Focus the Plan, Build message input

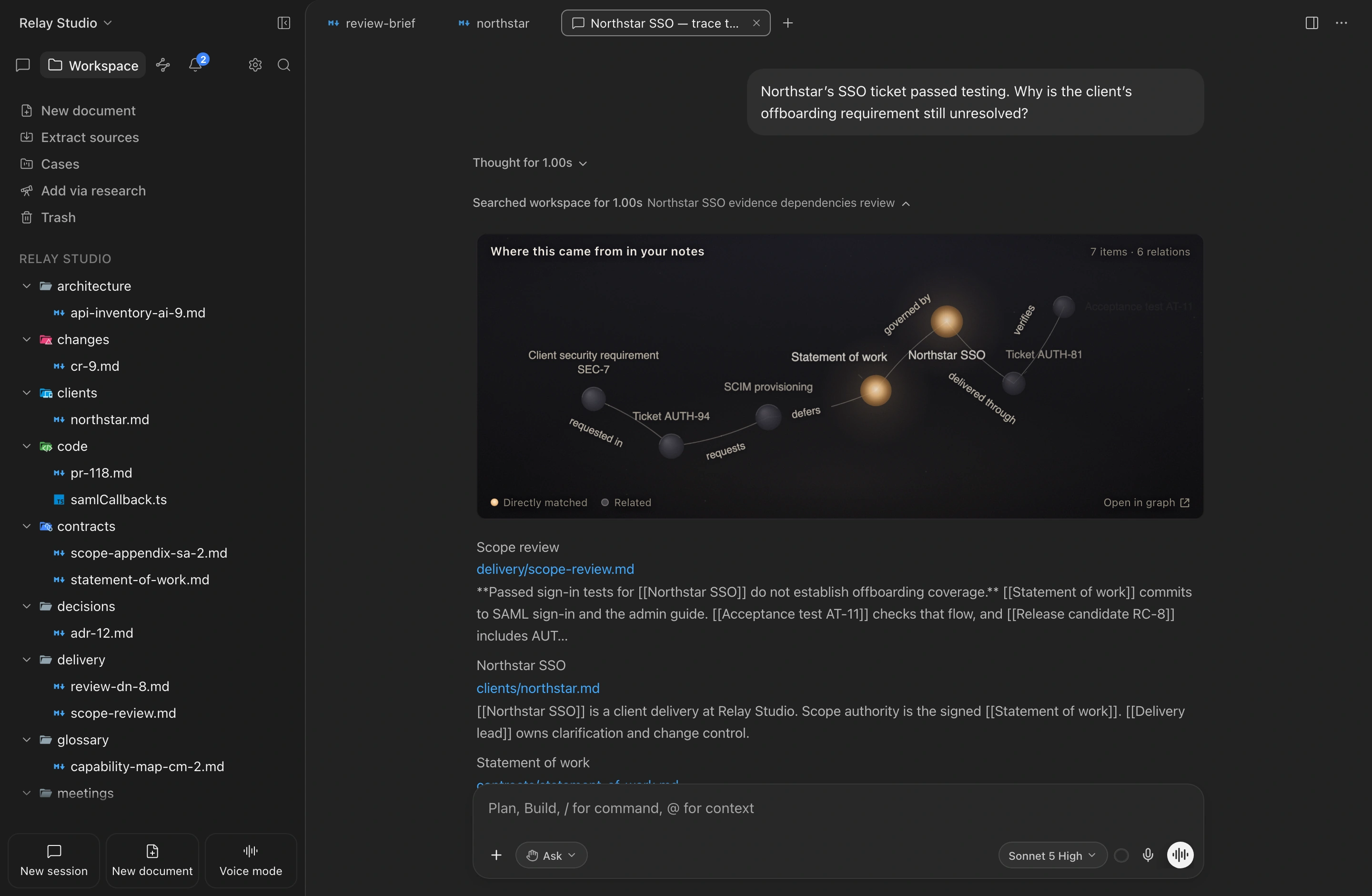(x=837, y=808)
